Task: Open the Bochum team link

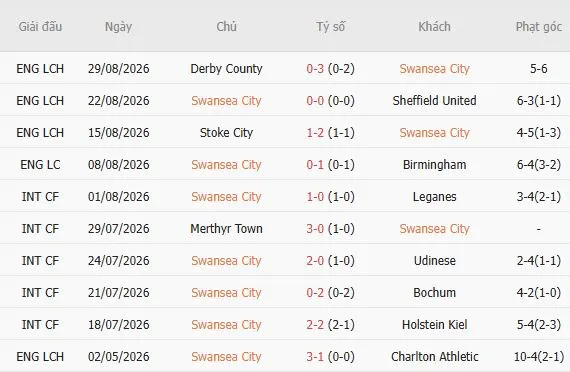Action: tap(434, 293)
